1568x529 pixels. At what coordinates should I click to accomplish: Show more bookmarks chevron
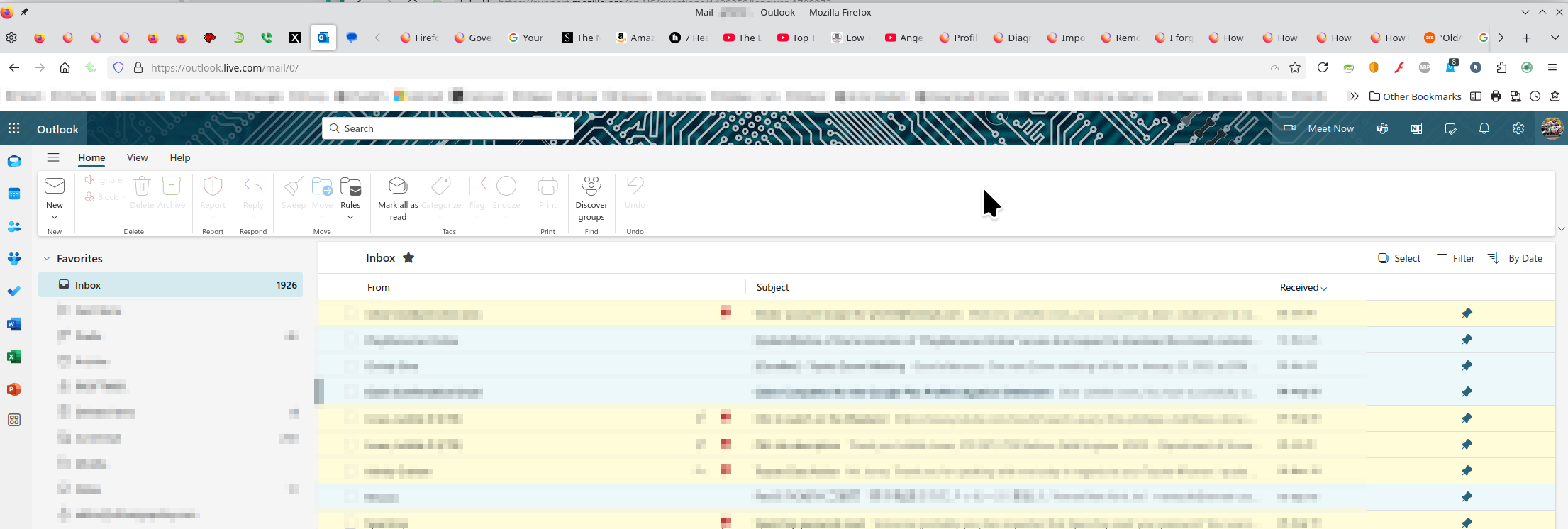[1354, 96]
